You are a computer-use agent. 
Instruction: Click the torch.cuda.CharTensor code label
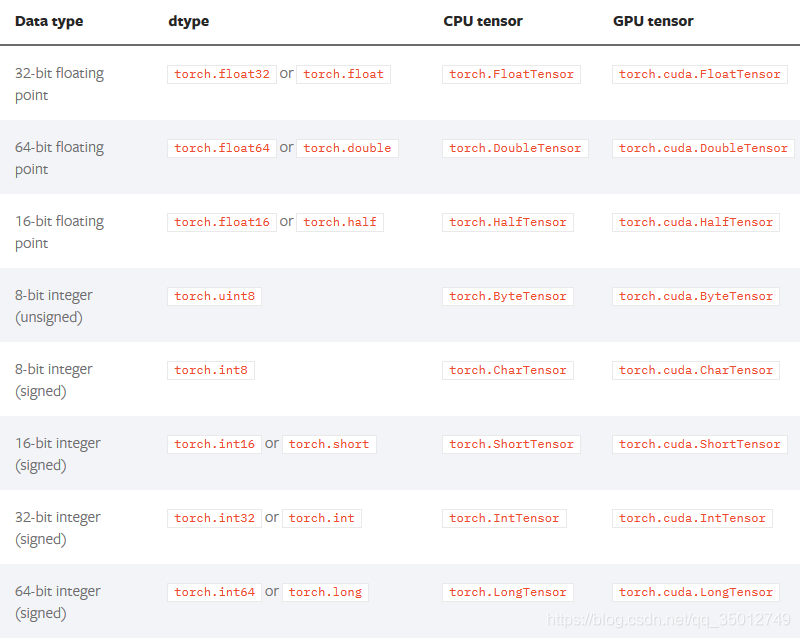tap(696, 371)
